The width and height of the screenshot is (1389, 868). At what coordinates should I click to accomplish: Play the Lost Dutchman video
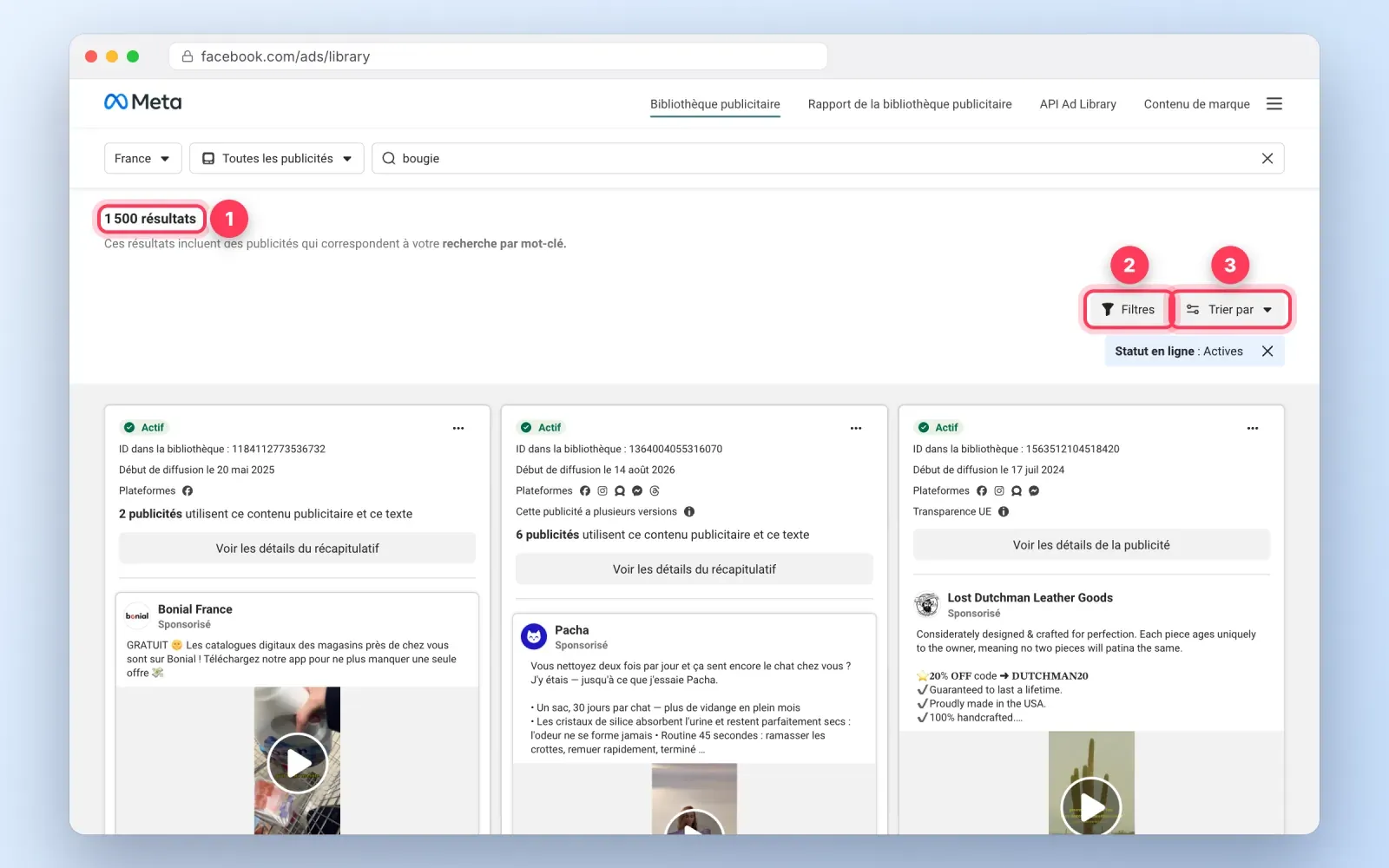1091,807
